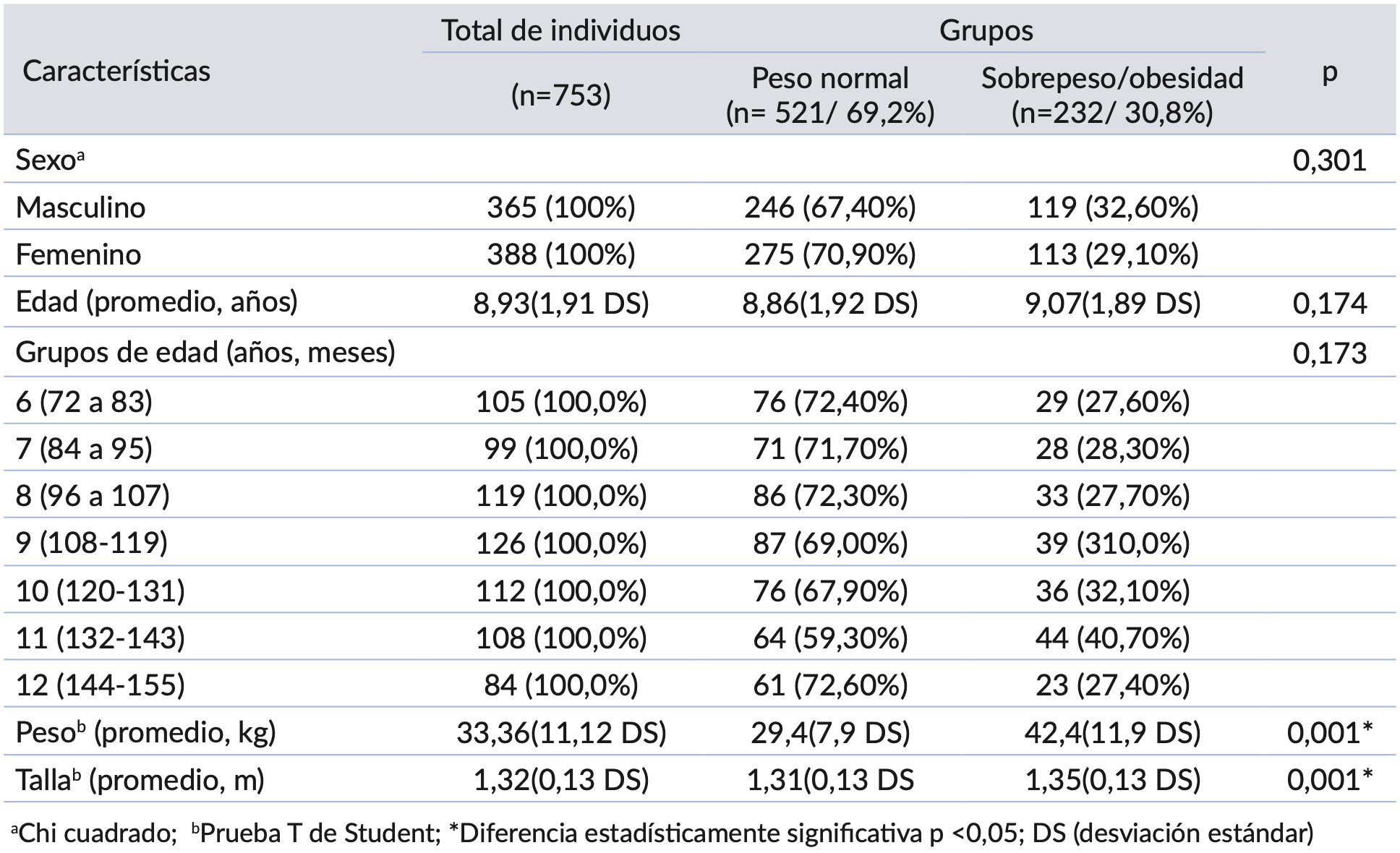Click the 'Edad (promedio, años)' label
The height and width of the screenshot is (853, 1400).
pyautogui.click(x=156, y=302)
